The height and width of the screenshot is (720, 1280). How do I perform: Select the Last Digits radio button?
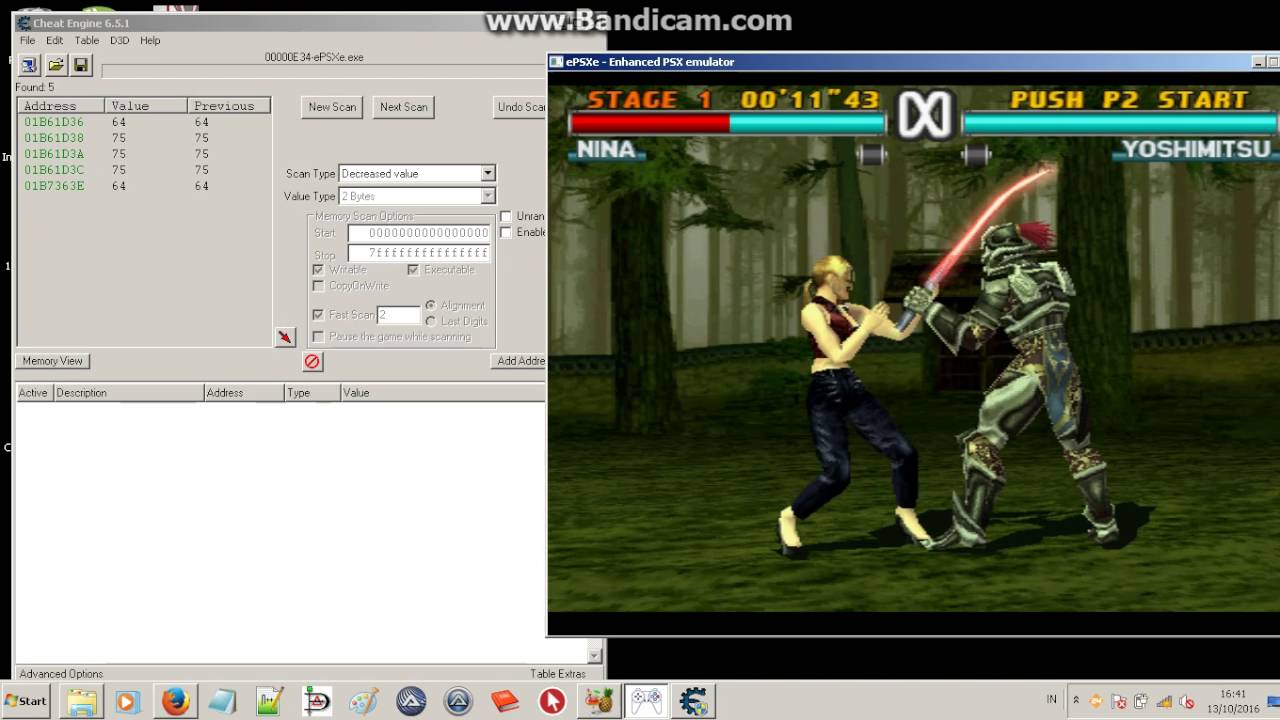(430, 322)
